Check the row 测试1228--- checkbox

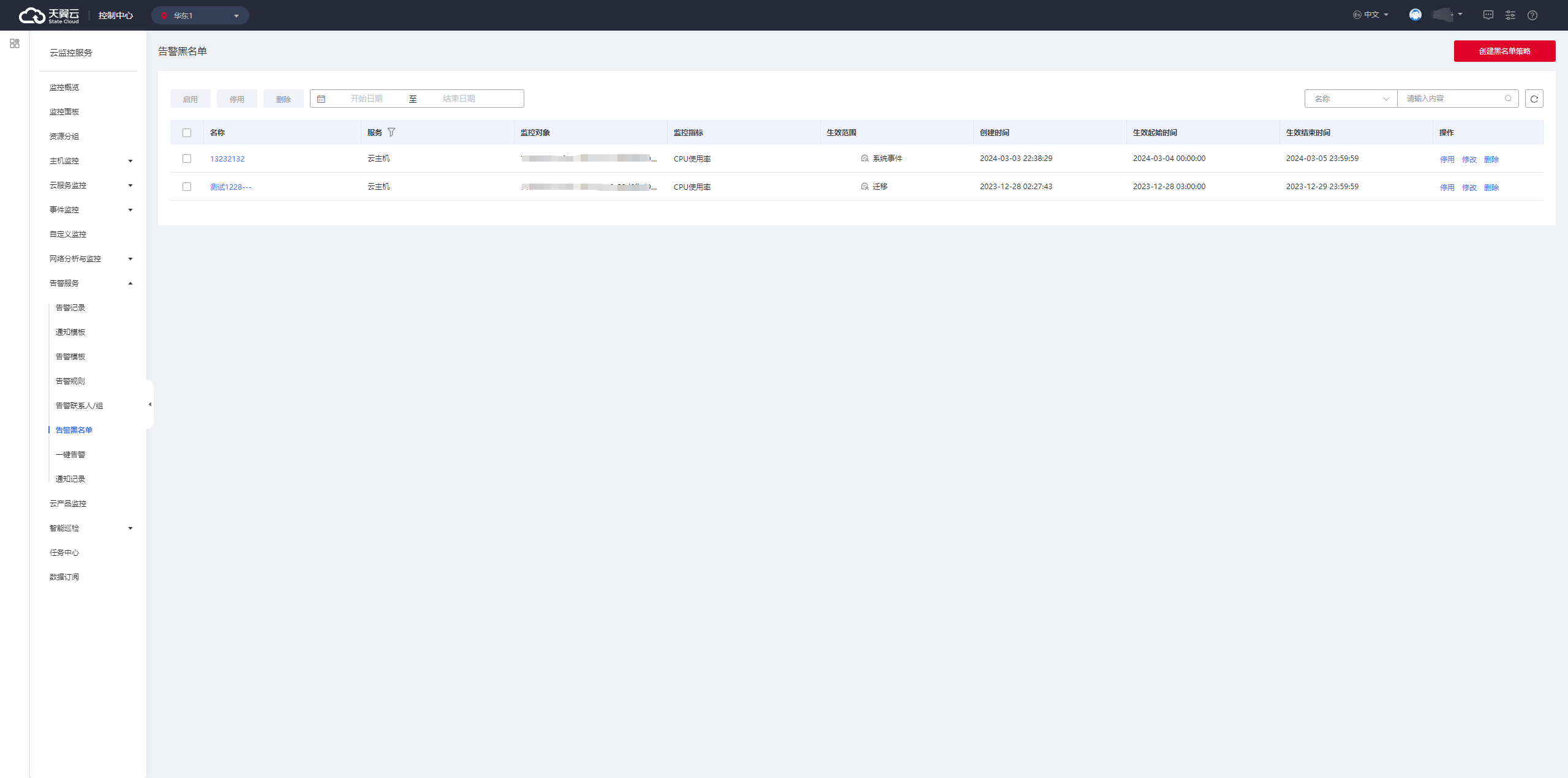(187, 187)
